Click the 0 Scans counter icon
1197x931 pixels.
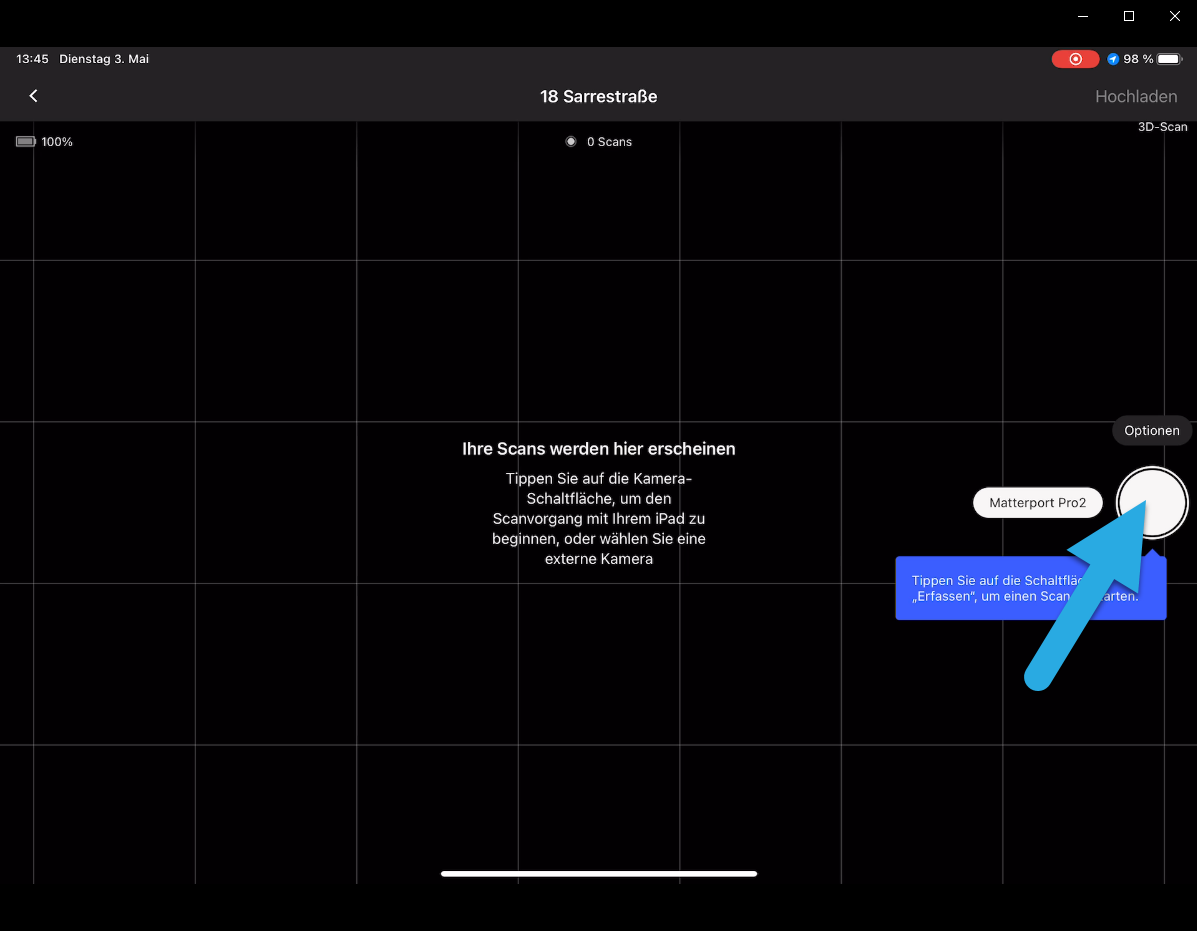point(570,142)
